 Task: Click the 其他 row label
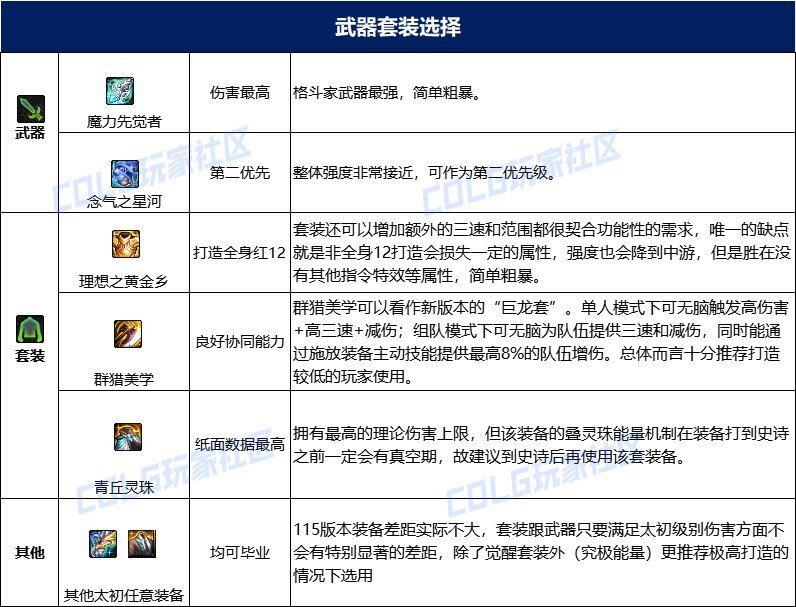click(30, 552)
